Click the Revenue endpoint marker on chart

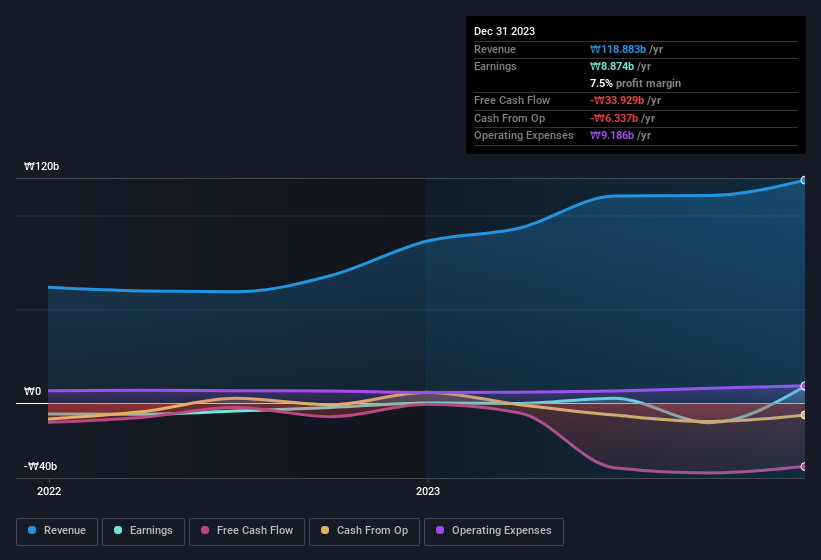[x=804, y=180]
